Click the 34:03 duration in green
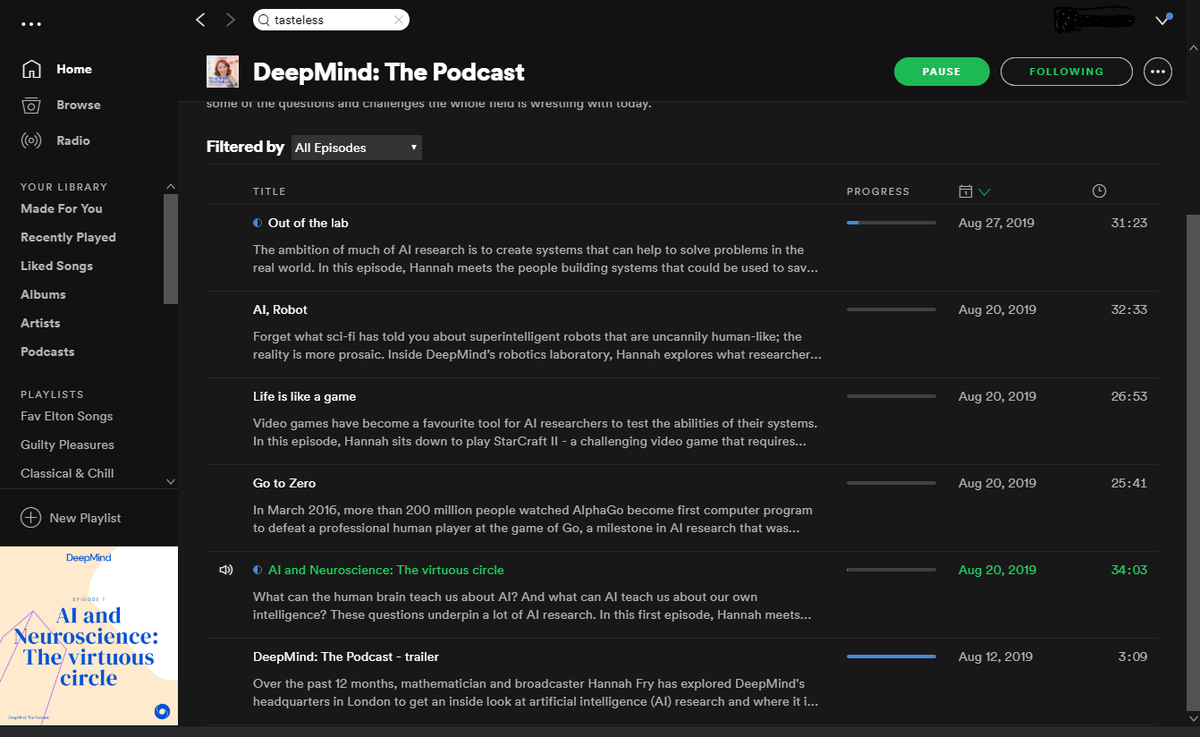This screenshot has width=1200, height=737. [1129, 570]
